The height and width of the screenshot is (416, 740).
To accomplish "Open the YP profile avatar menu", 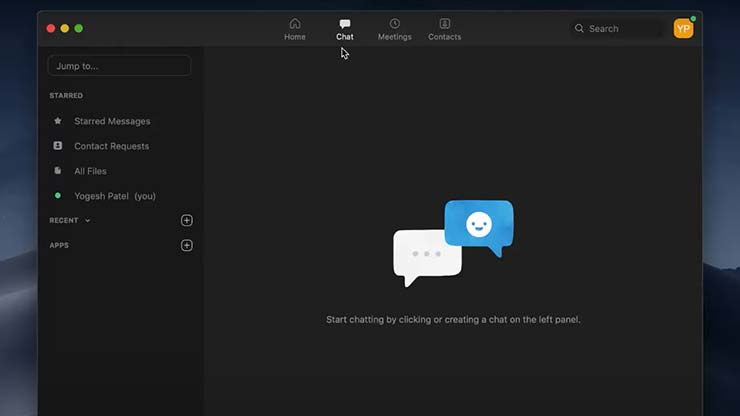I will click(683, 29).
